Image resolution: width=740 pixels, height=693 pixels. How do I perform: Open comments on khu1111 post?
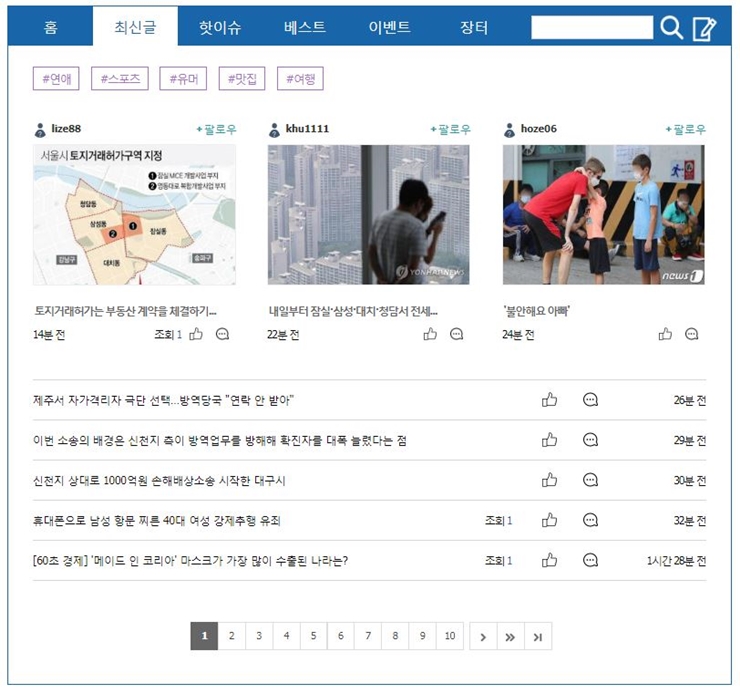pos(456,334)
